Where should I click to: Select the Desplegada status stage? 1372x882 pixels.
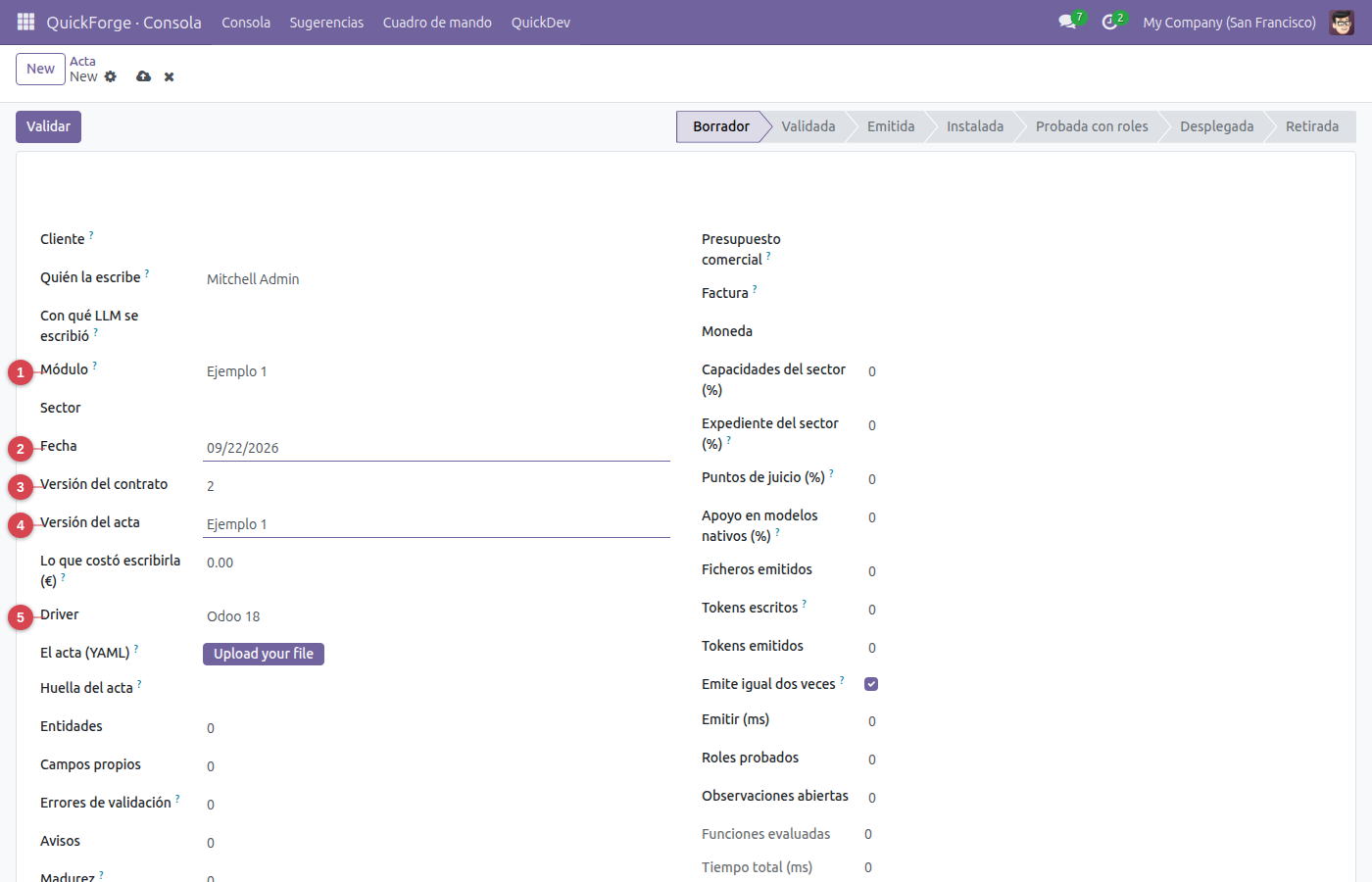pos(1216,126)
